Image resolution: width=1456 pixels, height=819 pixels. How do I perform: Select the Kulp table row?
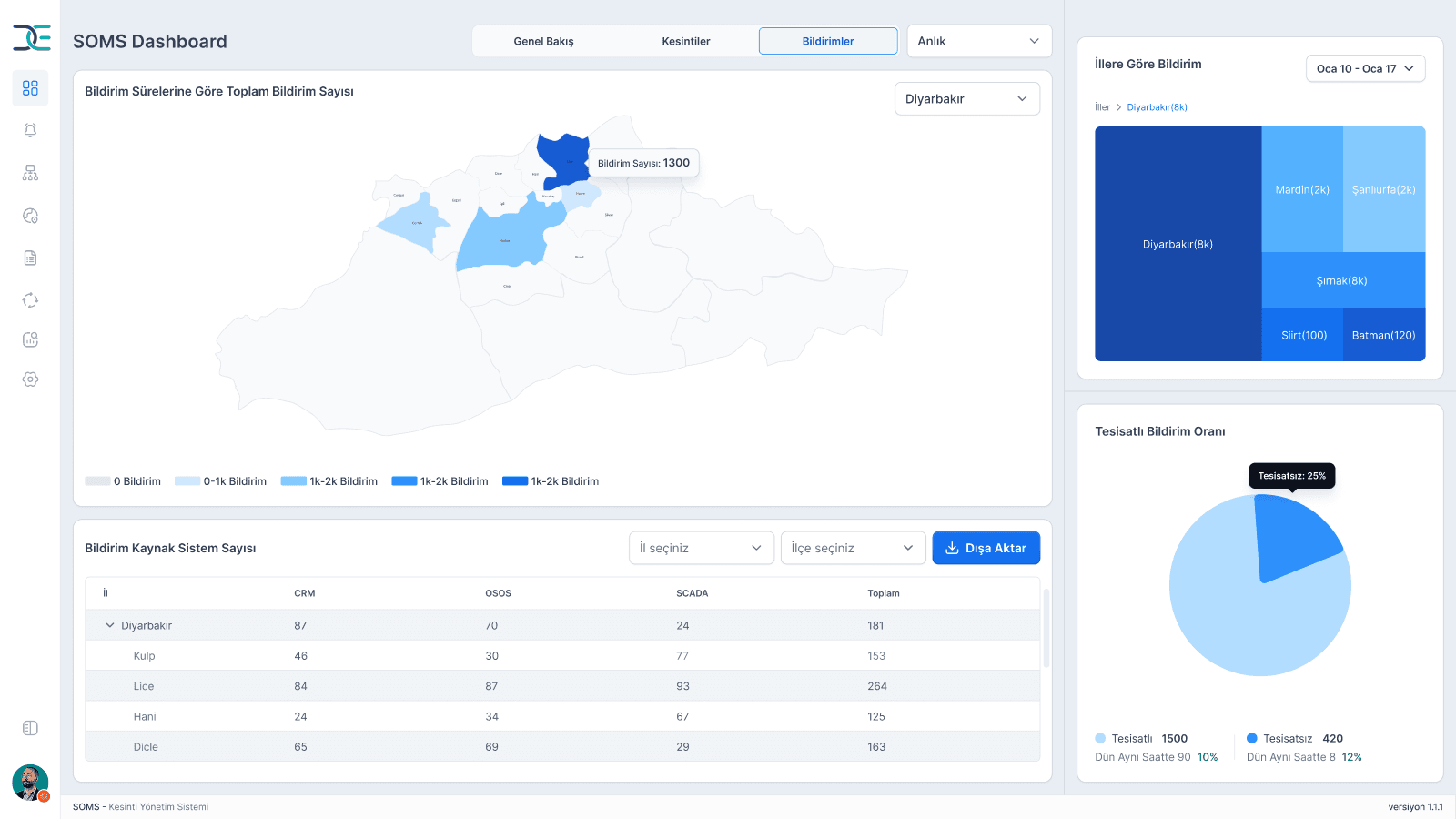click(x=562, y=656)
